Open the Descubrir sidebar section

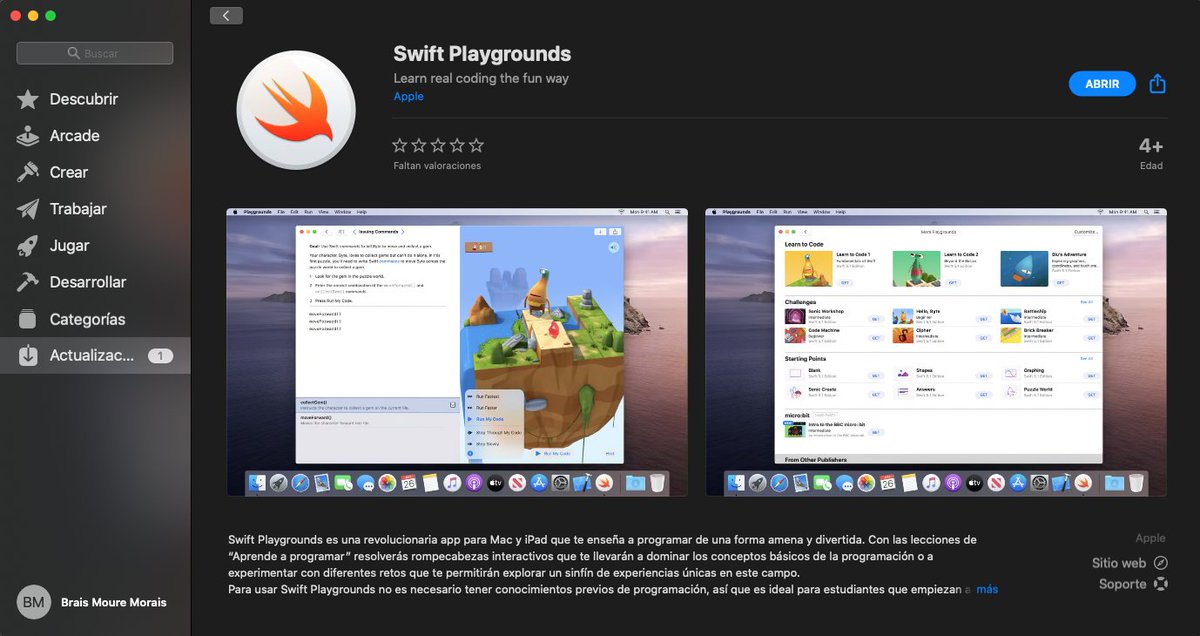point(95,99)
